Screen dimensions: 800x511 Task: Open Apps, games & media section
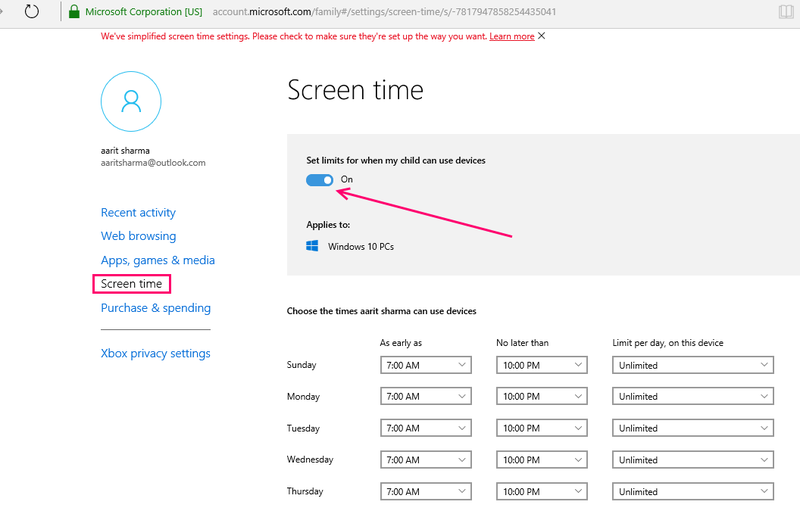pyautogui.click(x=158, y=260)
